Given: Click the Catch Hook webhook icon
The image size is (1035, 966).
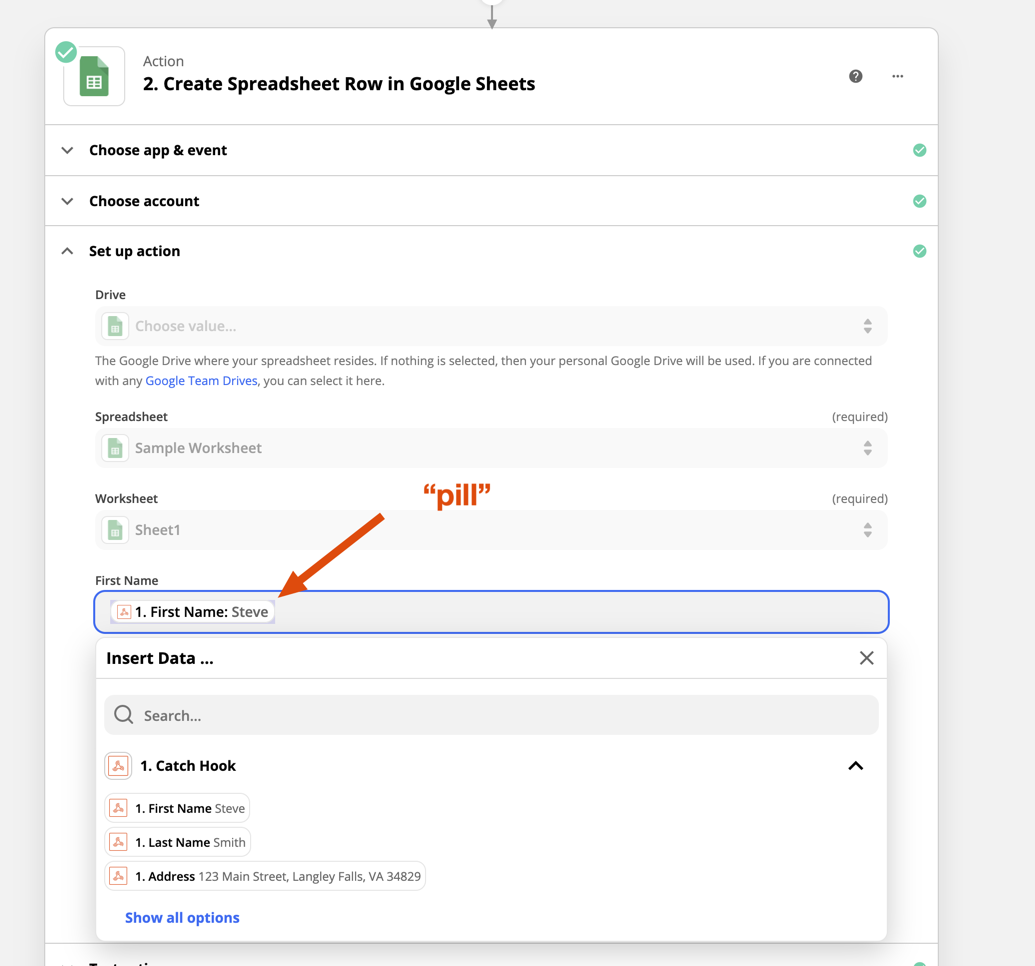Looking at the screenshot, I should pos(118,766).
